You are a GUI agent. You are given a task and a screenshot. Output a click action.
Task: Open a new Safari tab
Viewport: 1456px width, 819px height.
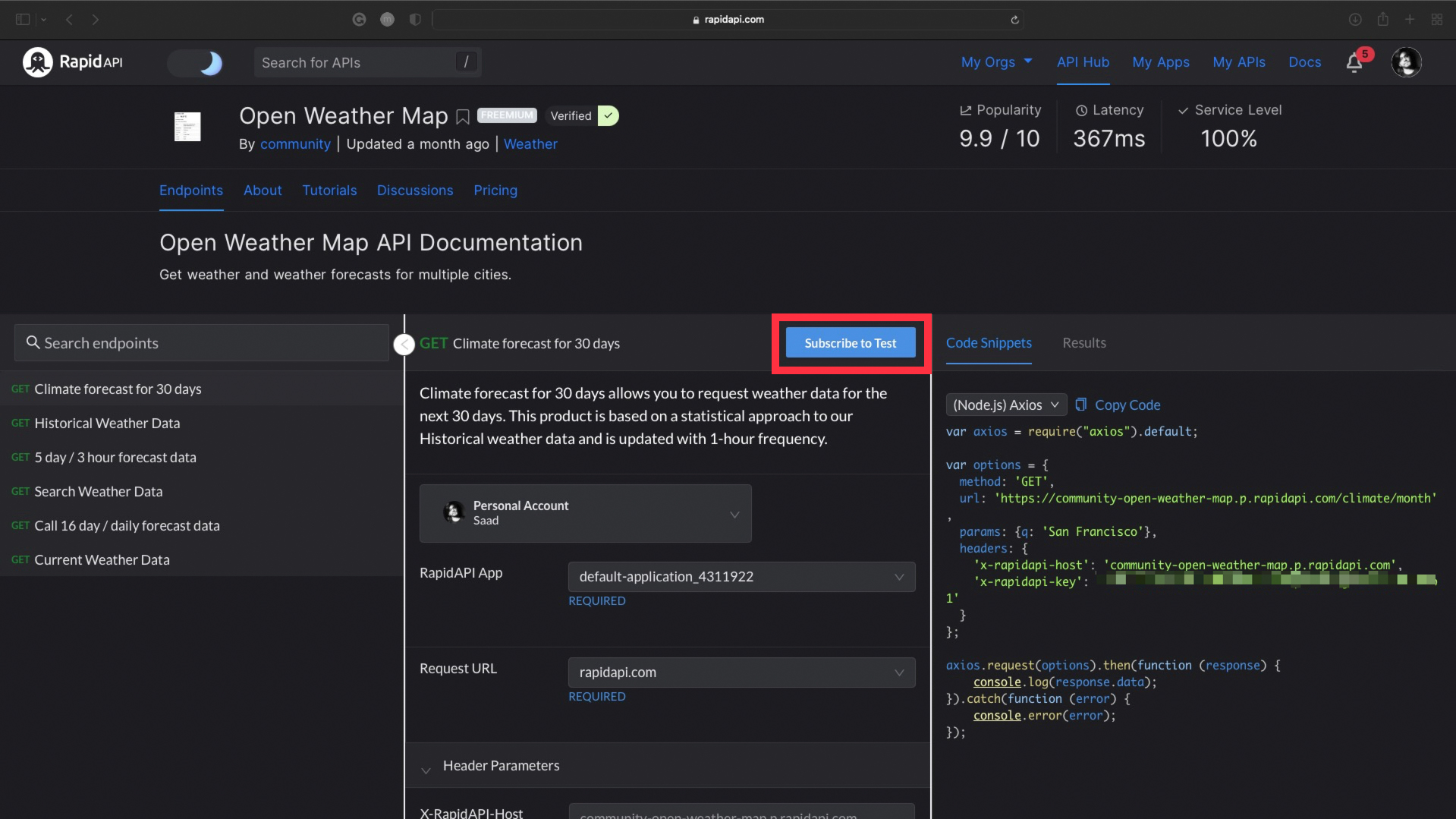1410,20
